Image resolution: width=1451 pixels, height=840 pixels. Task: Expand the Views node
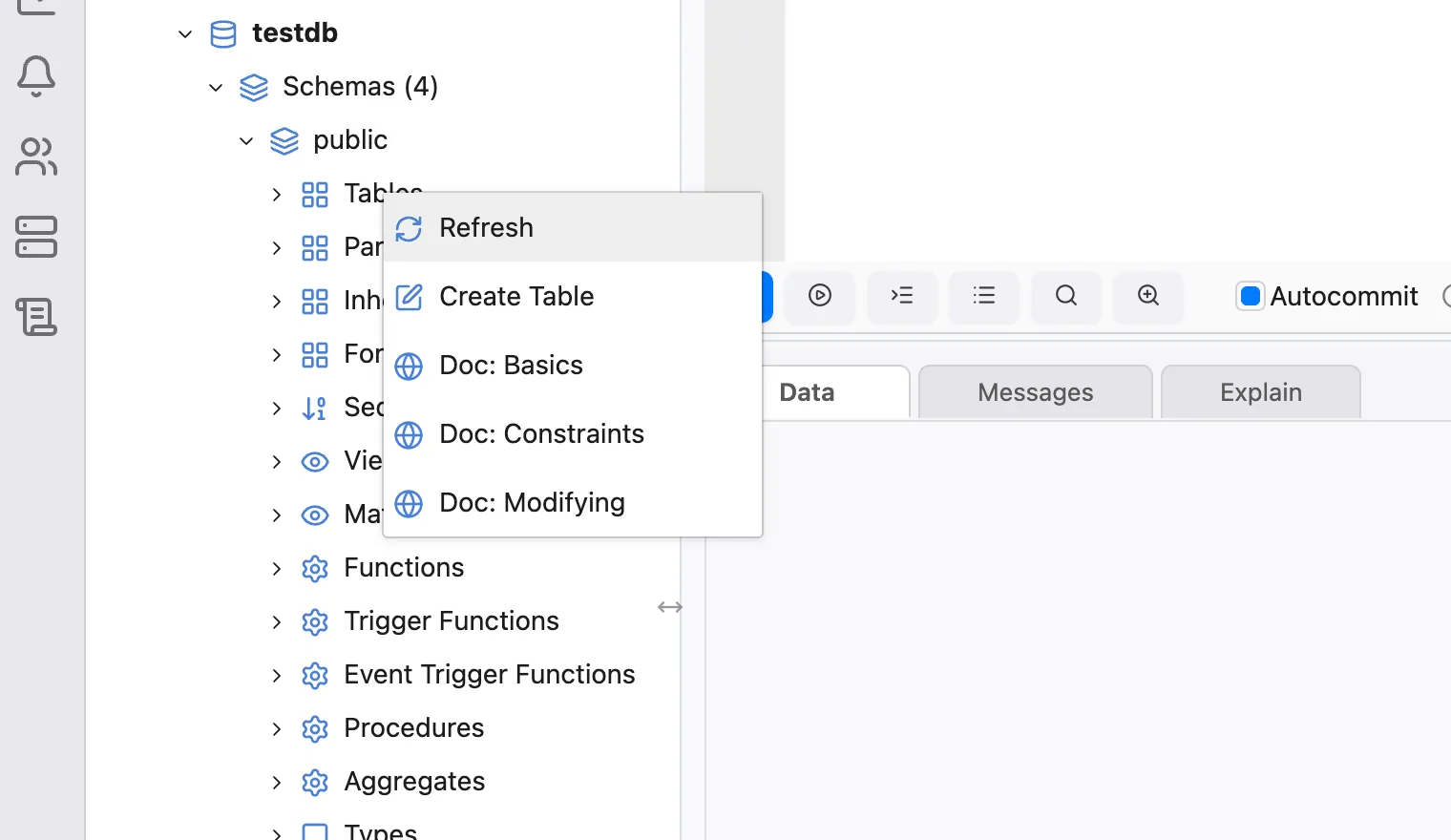[277, 462]
